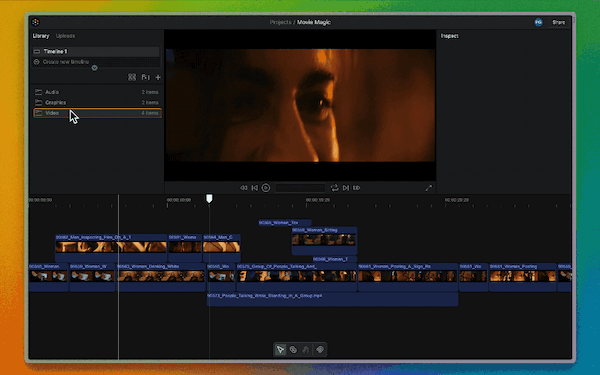Select the Timeline 1 item
The image size is (600, 375).
[x=96, y=51]
